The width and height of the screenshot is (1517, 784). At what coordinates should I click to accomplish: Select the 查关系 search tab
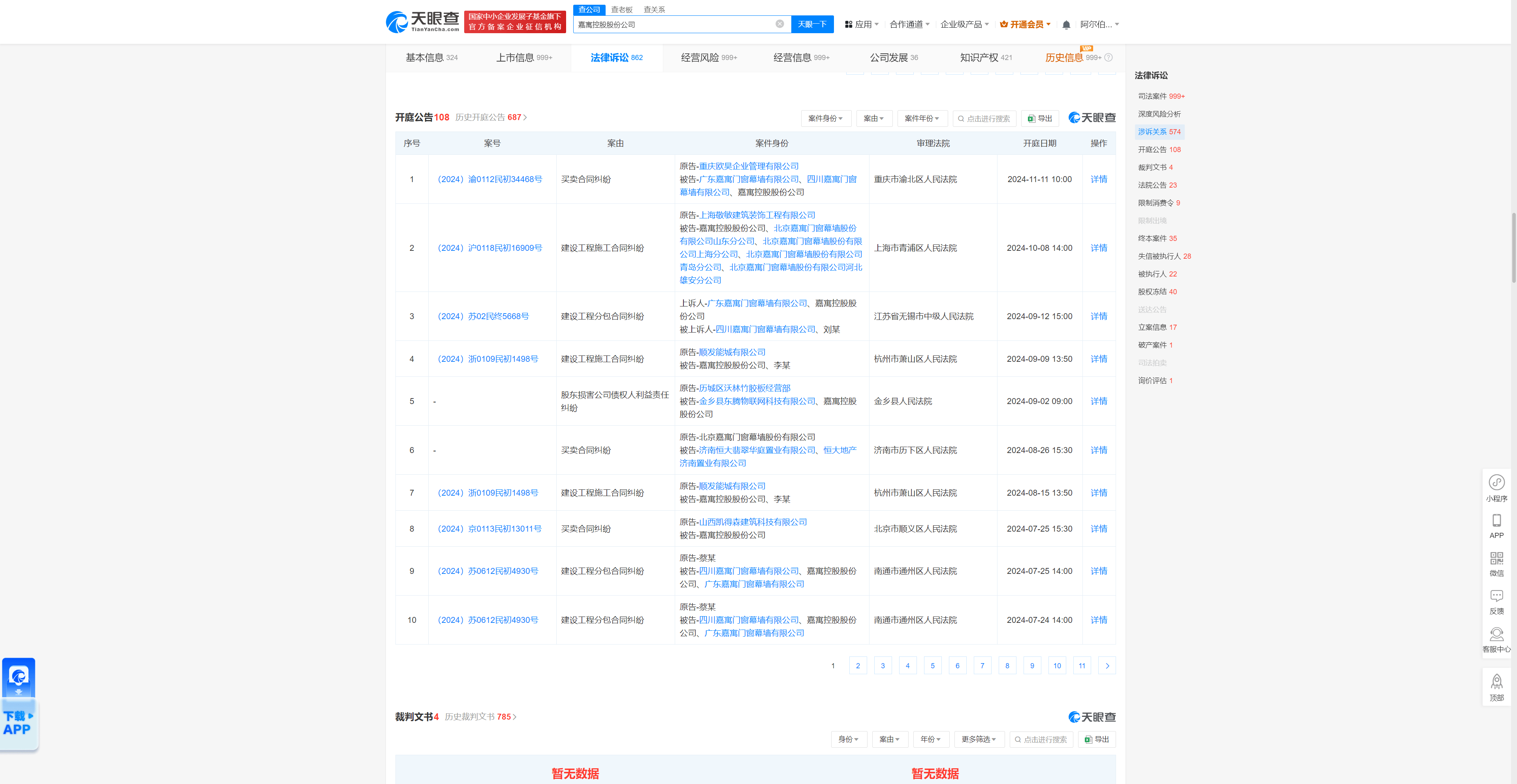(x=654, y=9)
